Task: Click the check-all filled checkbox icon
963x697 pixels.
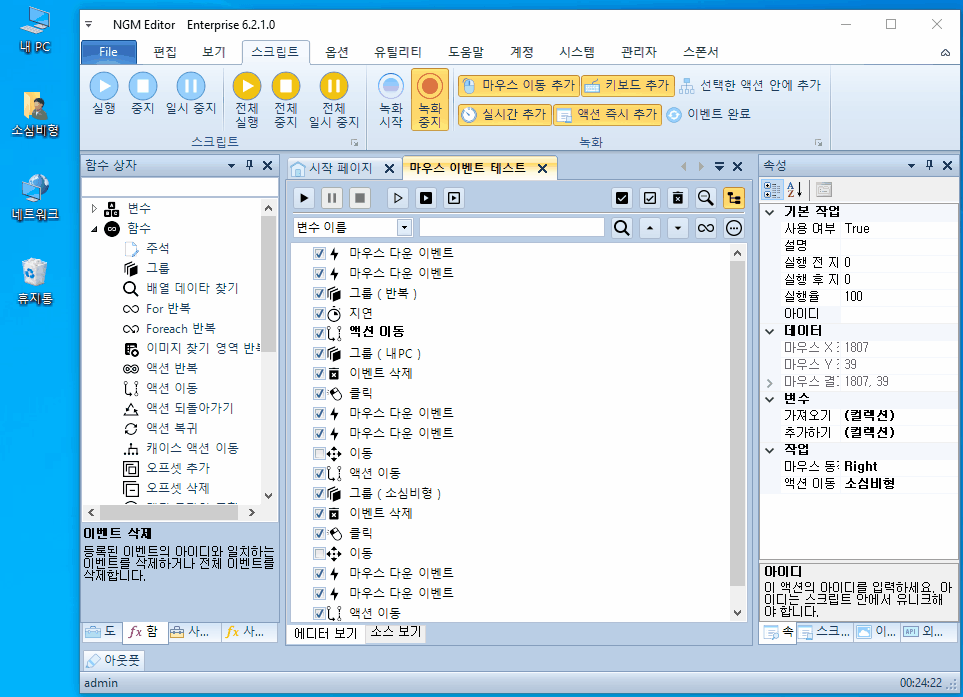Action: (622, 198)
